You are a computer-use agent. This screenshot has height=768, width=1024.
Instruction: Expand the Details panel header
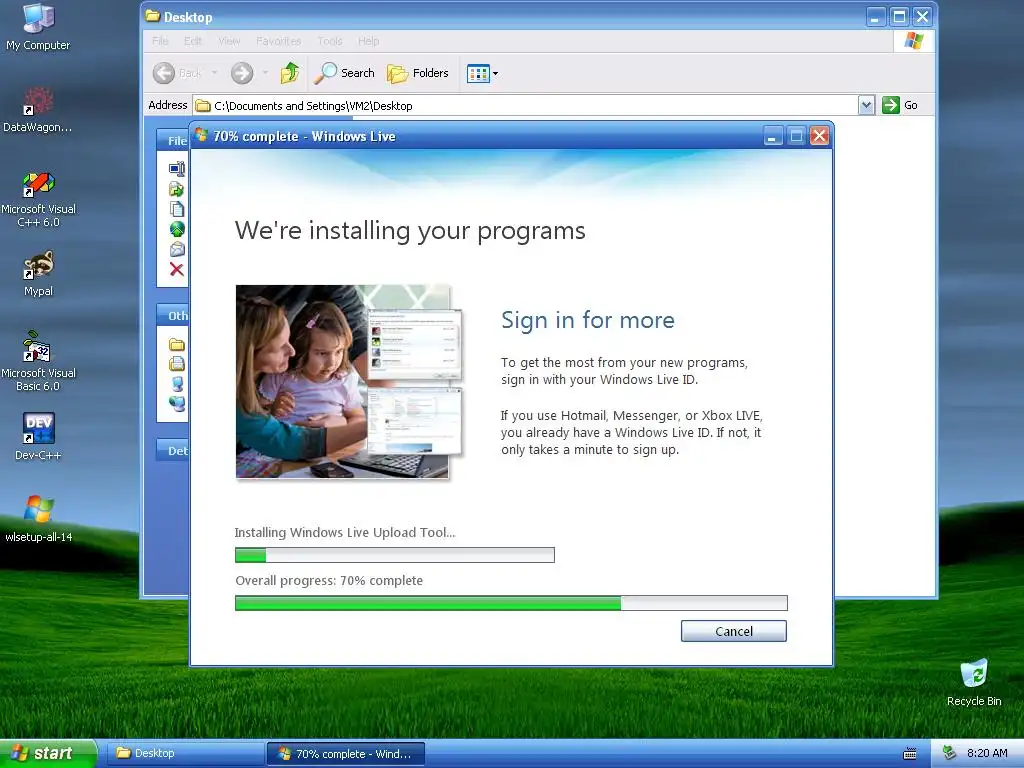point(172,451)
